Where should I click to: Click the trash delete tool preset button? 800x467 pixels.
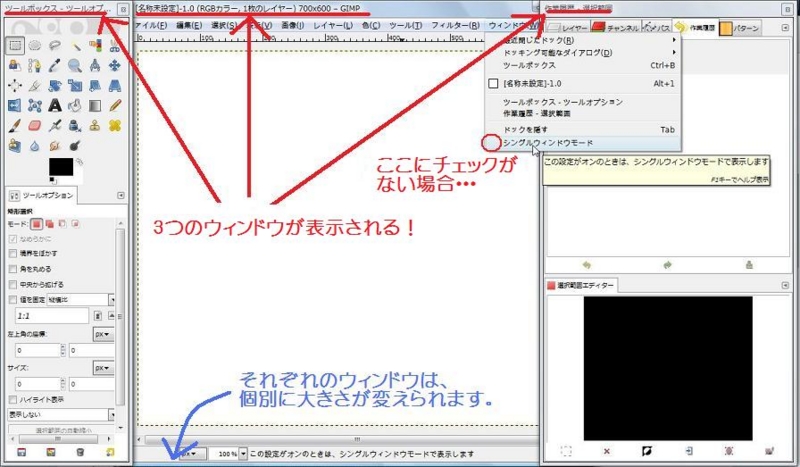click(80, 452)
